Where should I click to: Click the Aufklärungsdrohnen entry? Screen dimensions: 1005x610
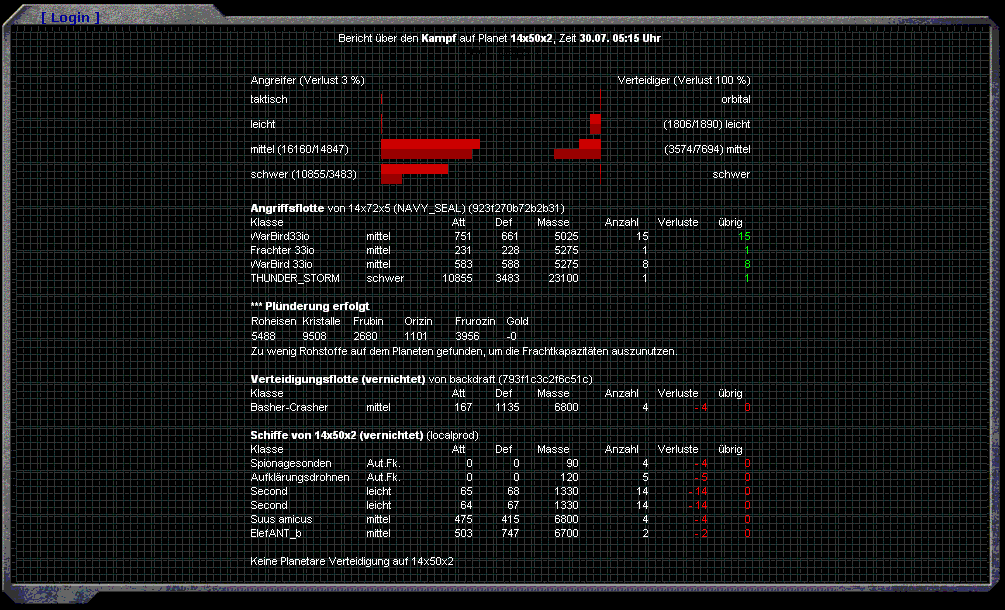click(x=299, y=477)
